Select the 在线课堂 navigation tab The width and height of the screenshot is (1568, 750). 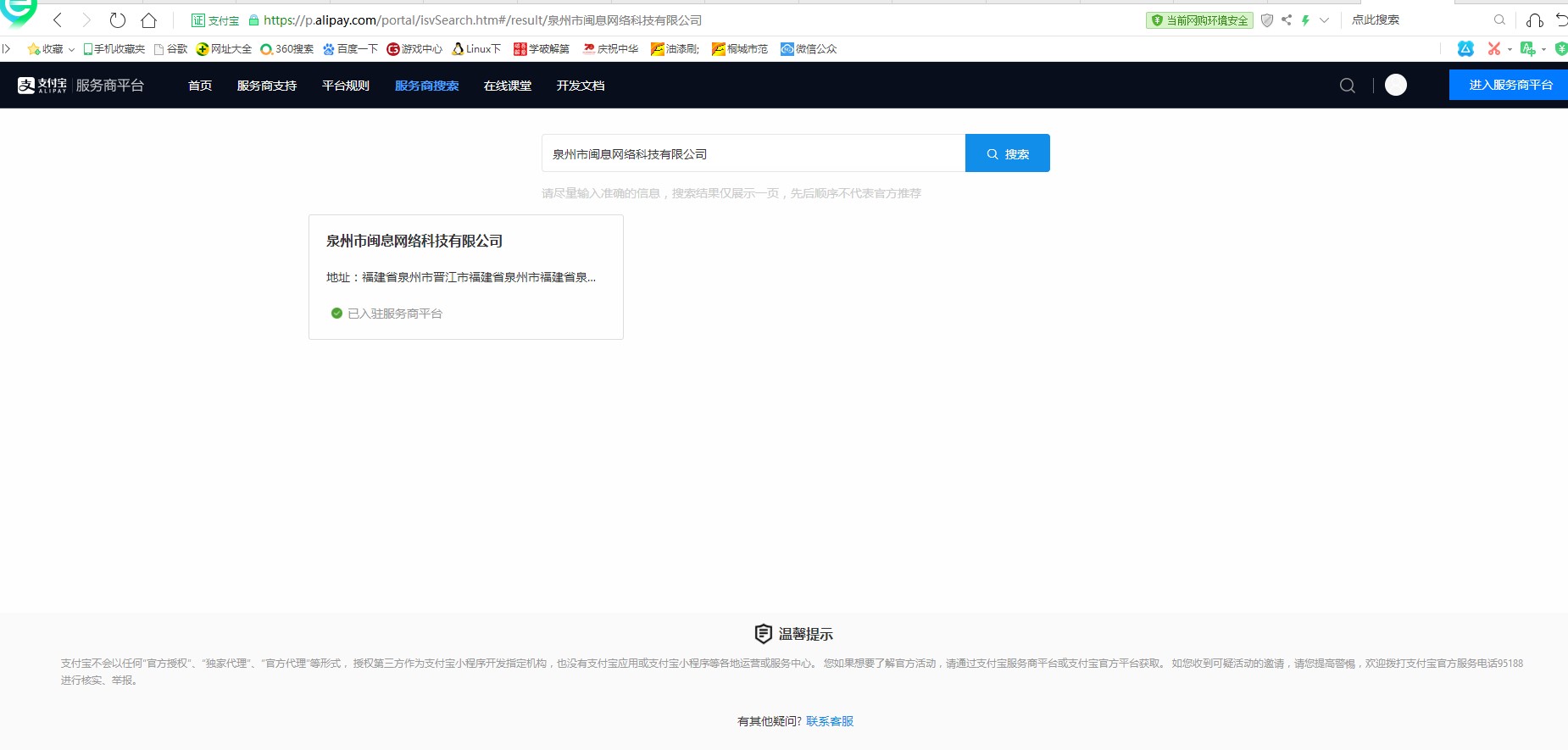507,86
